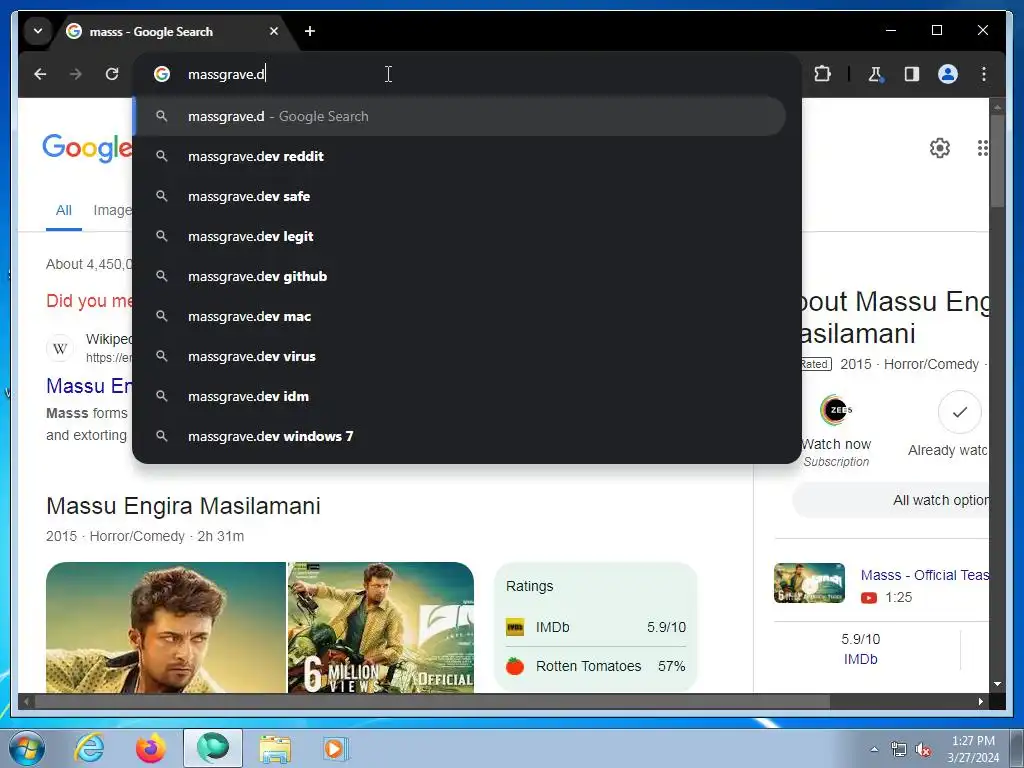Viewport: 1024px width, 768px height.
Task: Close the masss - Google Search tab
Action: coord(274,31)
